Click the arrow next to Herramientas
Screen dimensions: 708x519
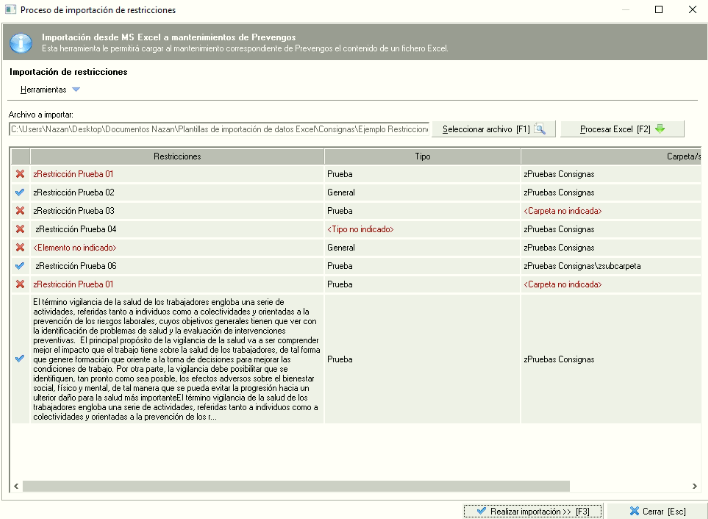pyautogui.click(x=77, y=90)
